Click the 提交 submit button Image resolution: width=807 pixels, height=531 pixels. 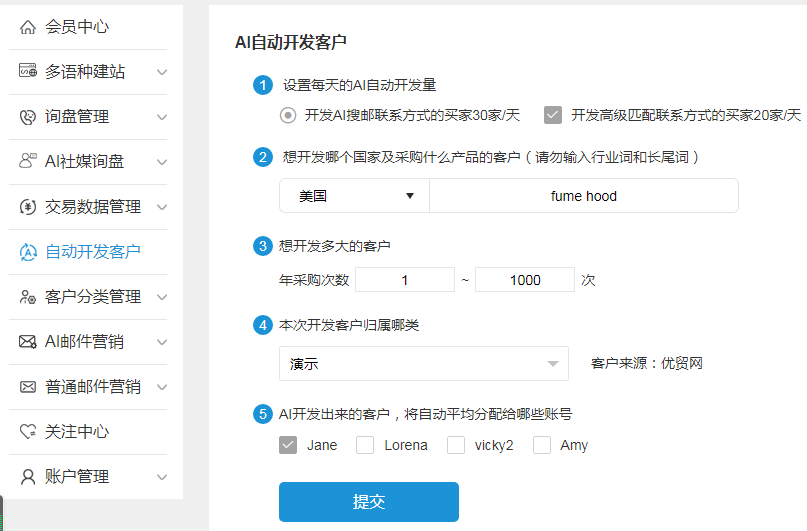click(369, 502)
